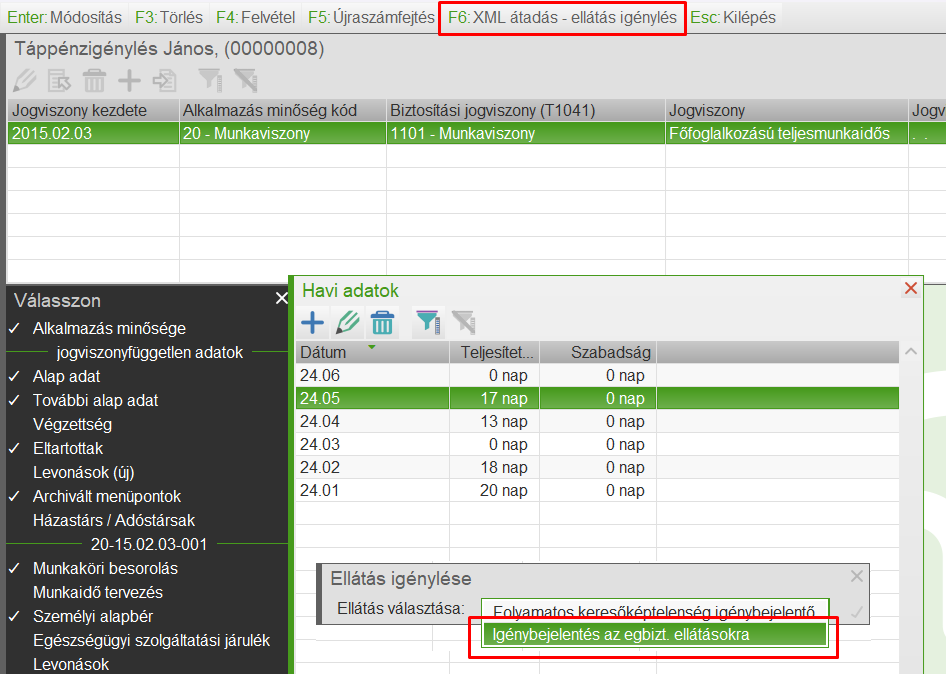
Task: Delete row using Havi adatok trash icon
Action: pos(383,323)
